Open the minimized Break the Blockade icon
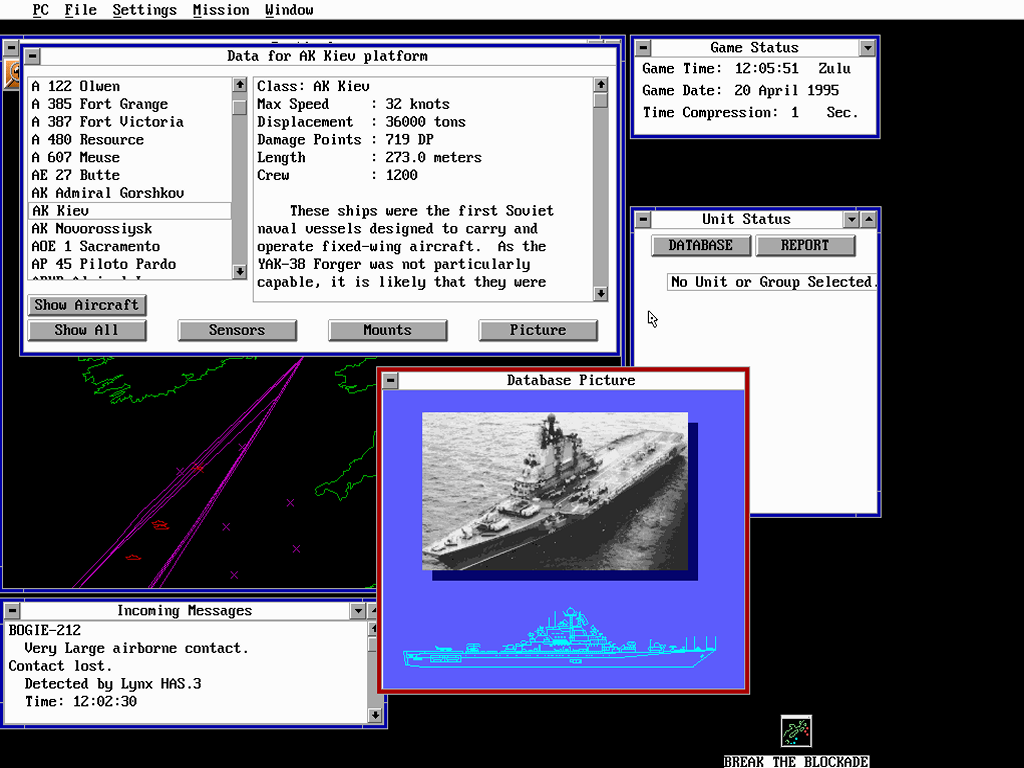 pos(796,731)
